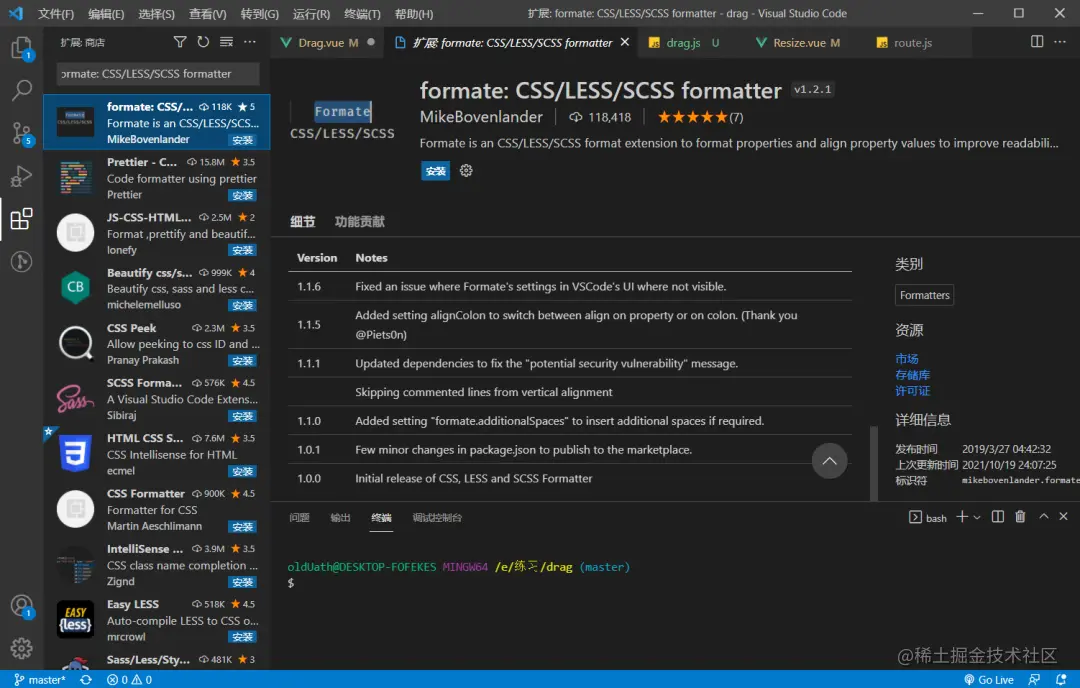1080x688 pixels.
Task: Synchronize changes icon in status bar
Action: [x=85, y=680]
